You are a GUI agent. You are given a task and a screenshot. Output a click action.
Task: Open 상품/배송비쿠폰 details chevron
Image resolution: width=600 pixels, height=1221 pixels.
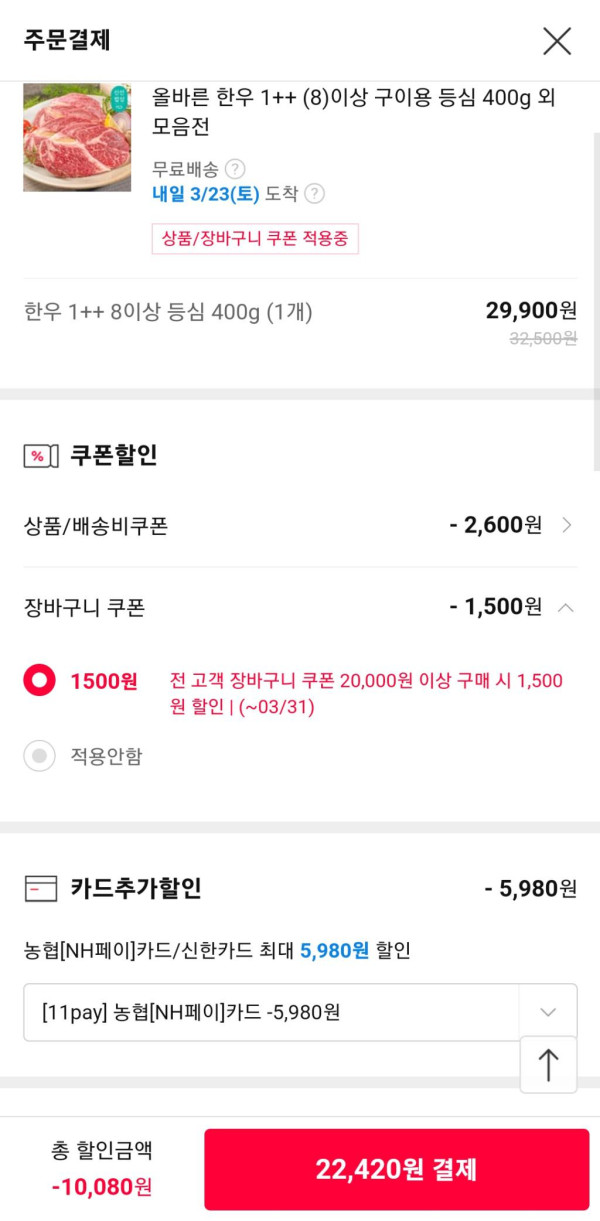coord(567,525)
